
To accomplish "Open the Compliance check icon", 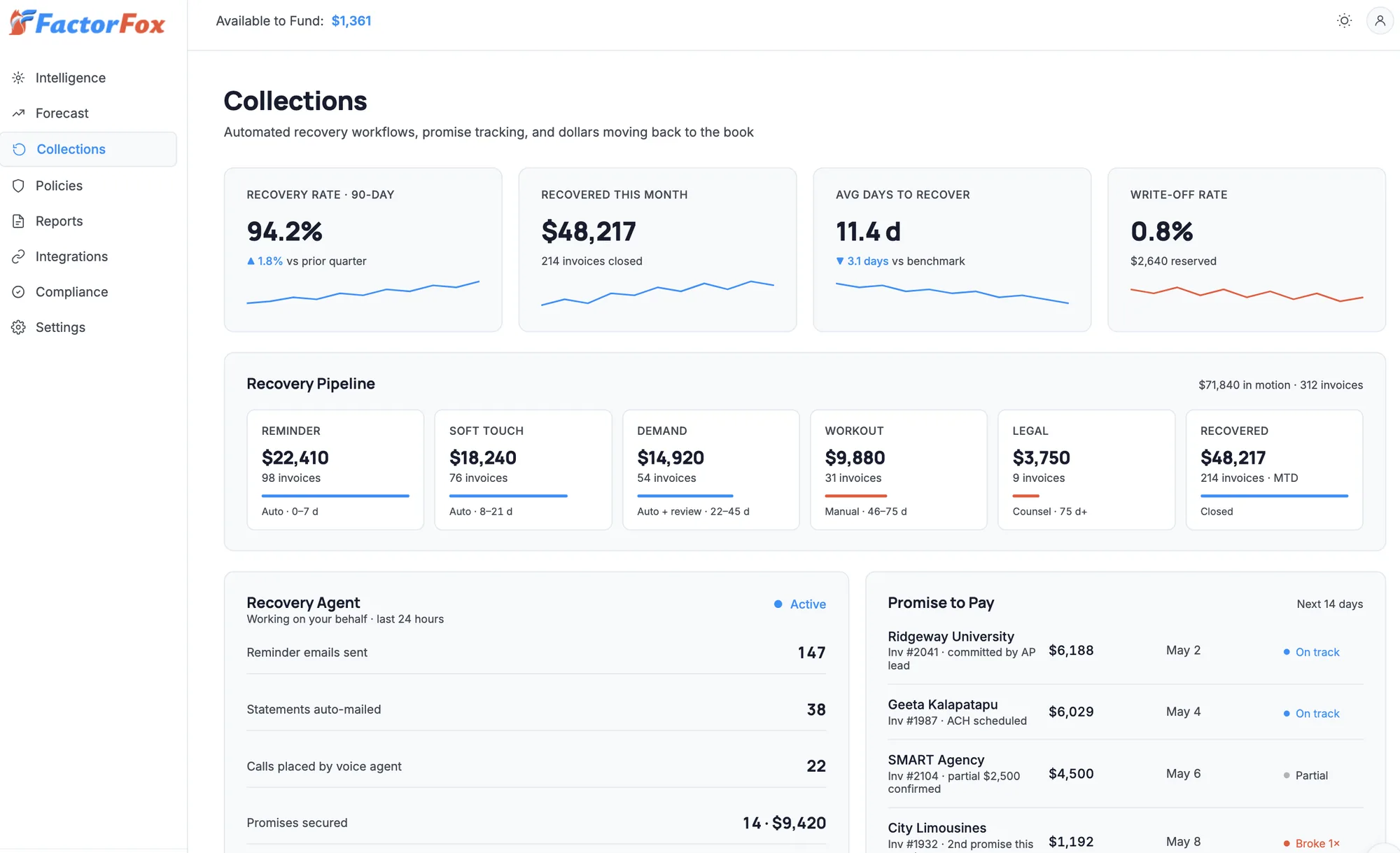I will pyautogui.click(x=19, y=292).
